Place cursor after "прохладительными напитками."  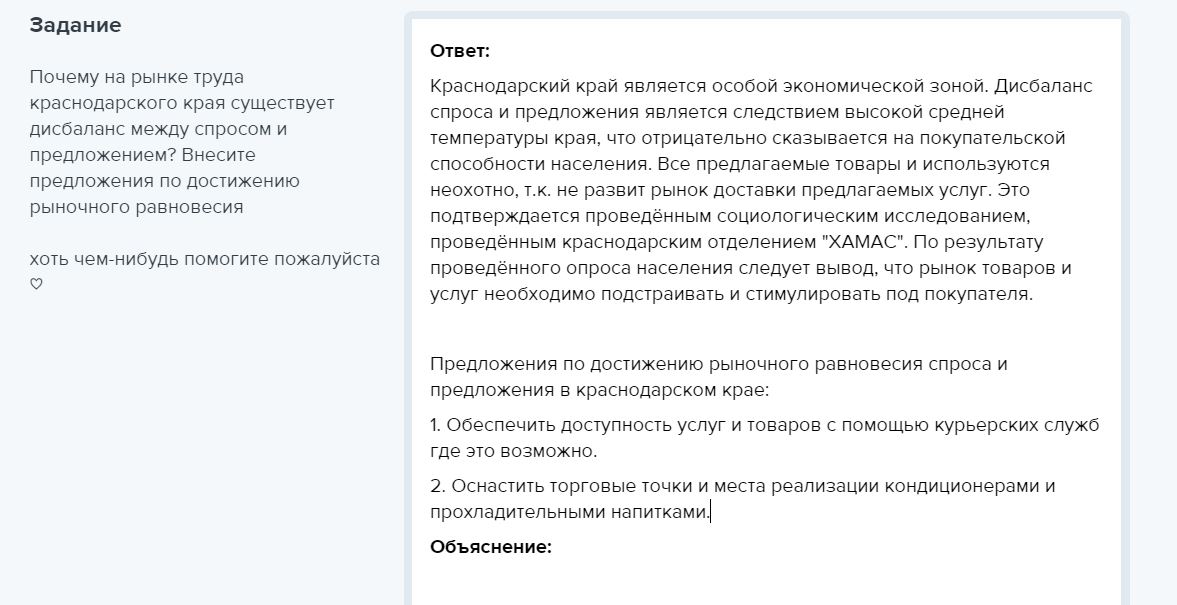click(x=710, y=513)
